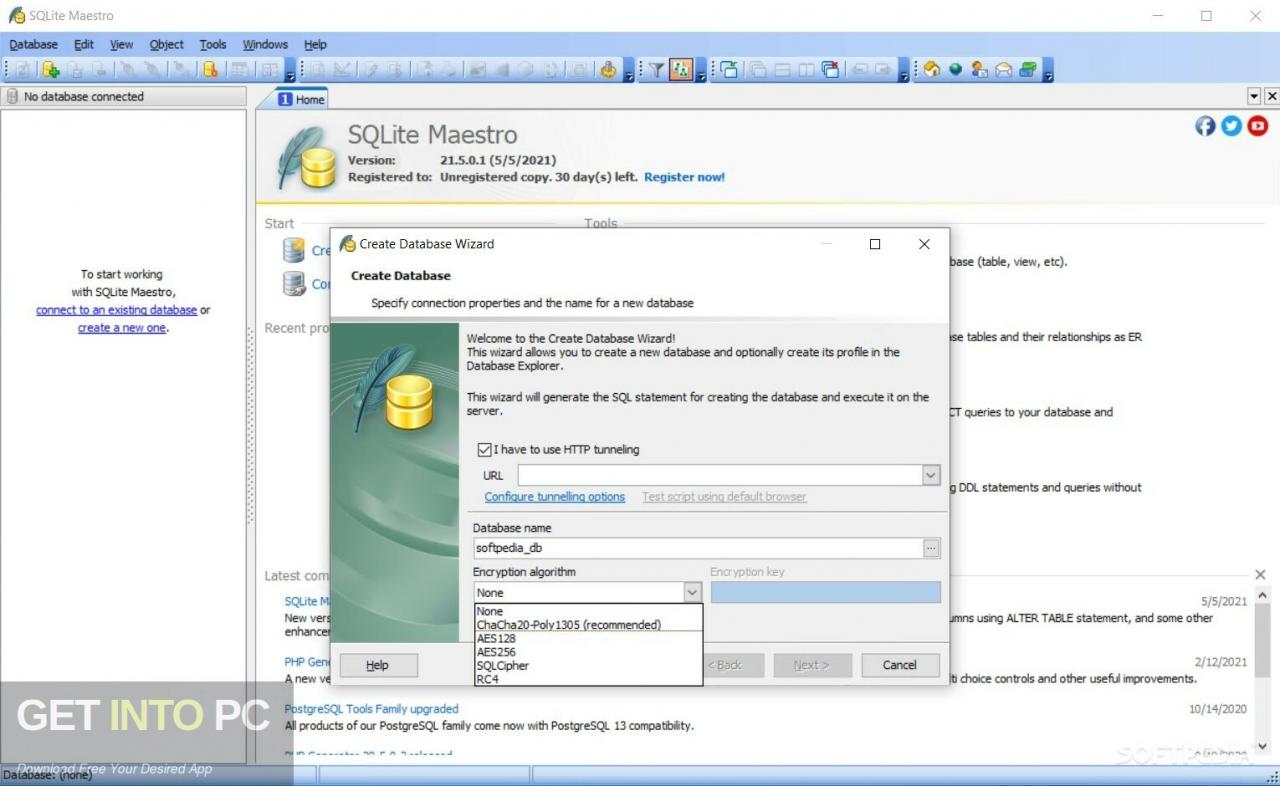Open the Help menu

pyautogui.click(x=315, y=44)
